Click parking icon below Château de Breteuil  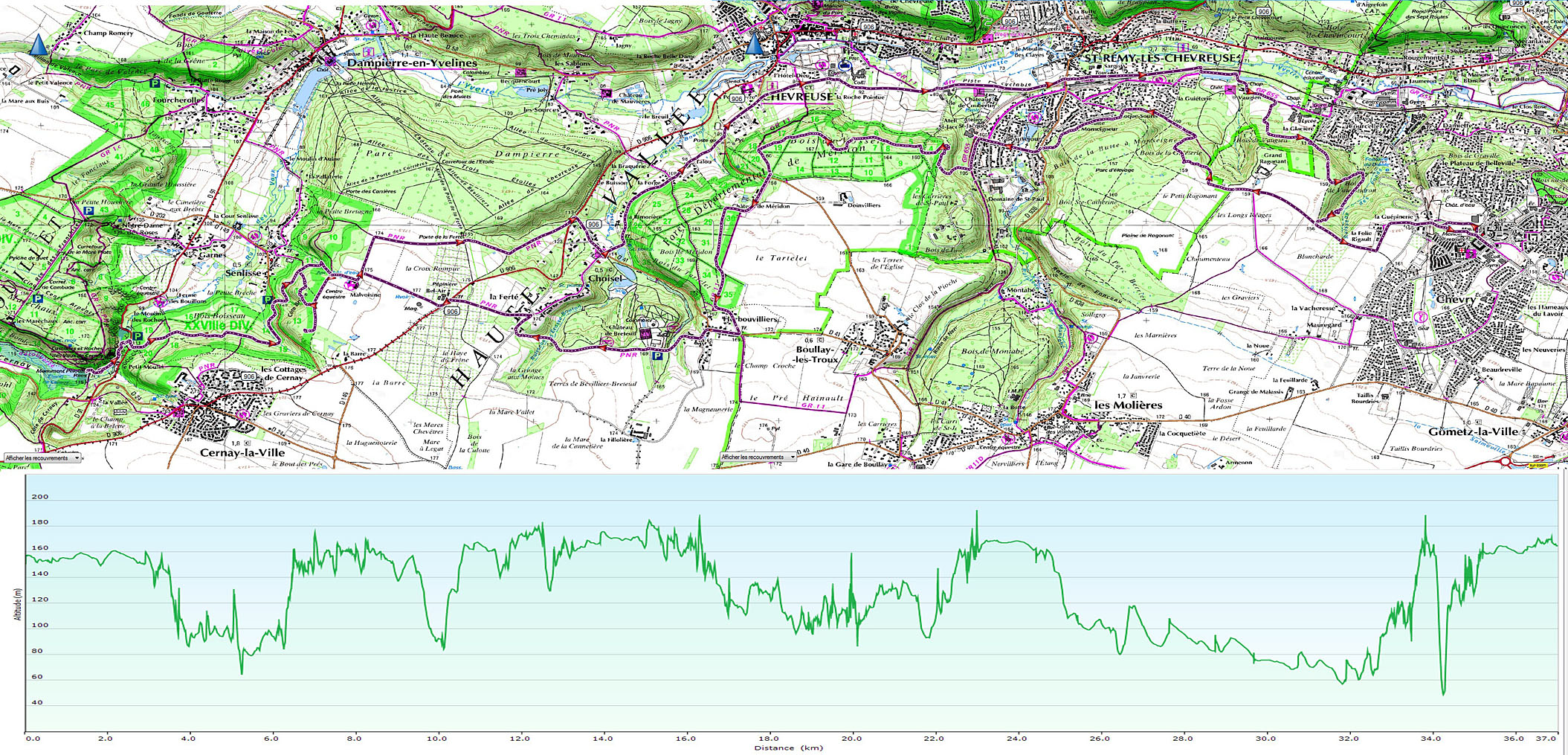(x=657, y=356)
